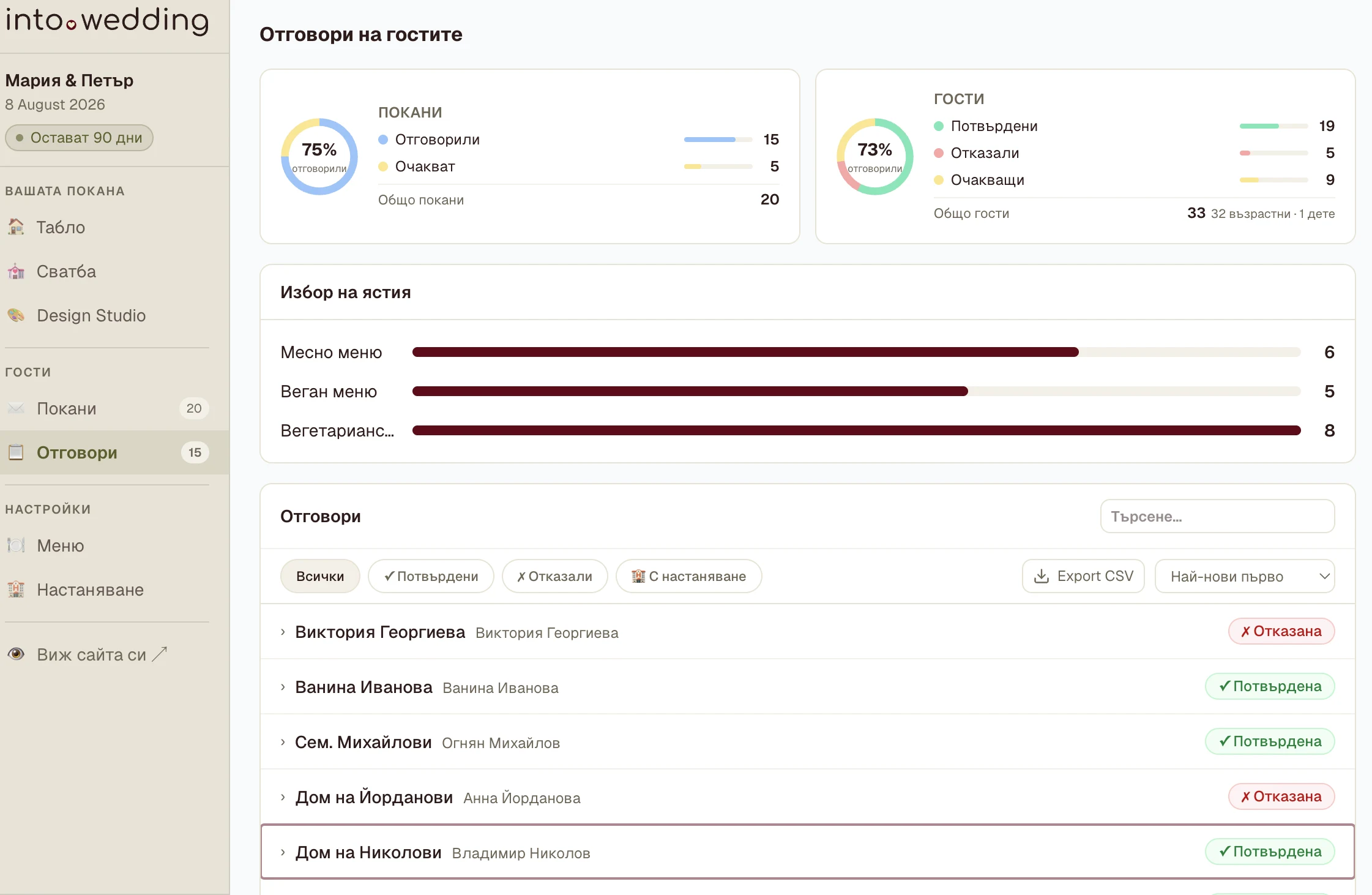Click the Месно меню progress bar
1372x895 pixels.
pos(856,352)
